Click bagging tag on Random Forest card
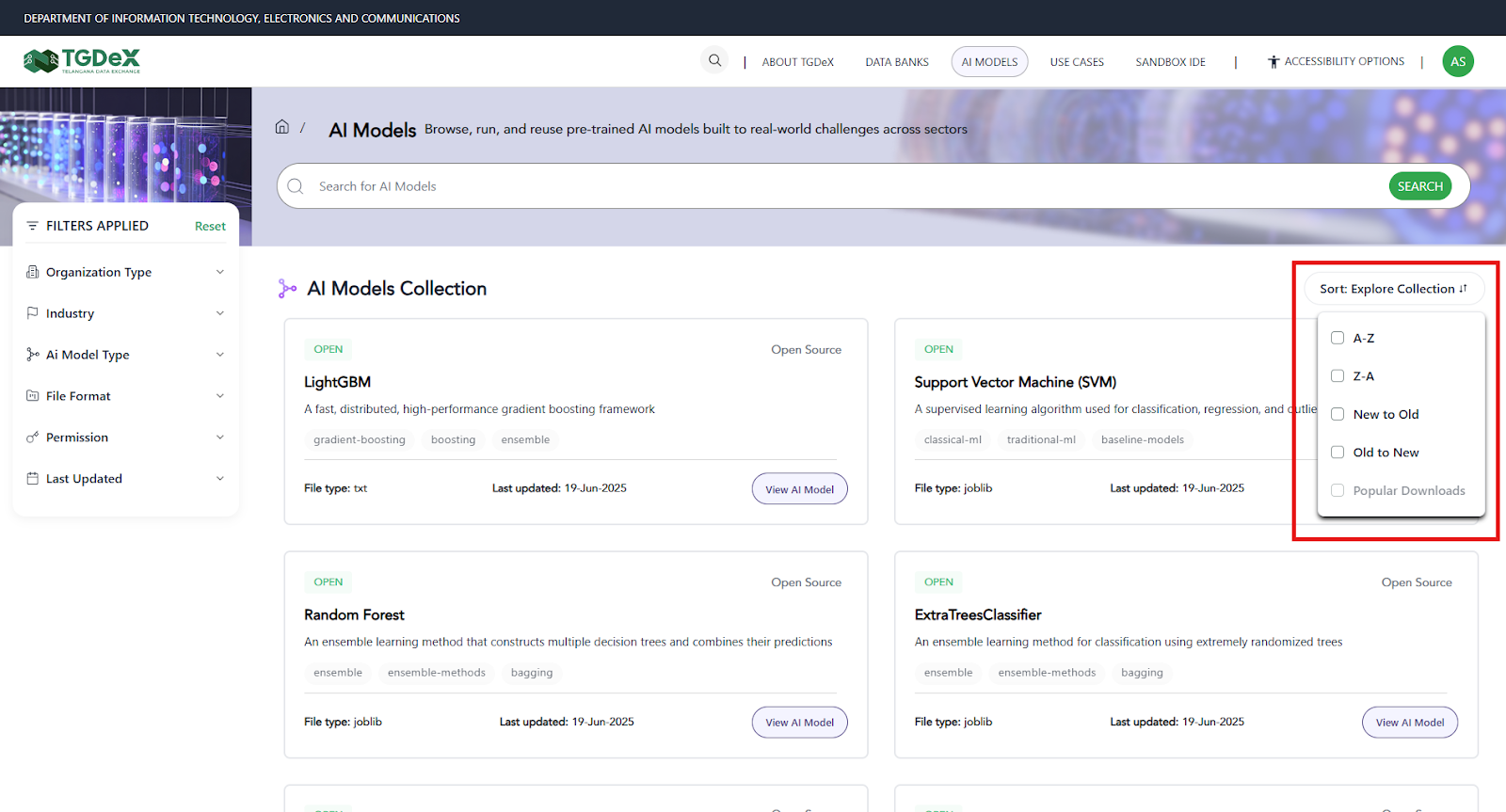This screenshot has width=1506, height=812. click(532, 673)
